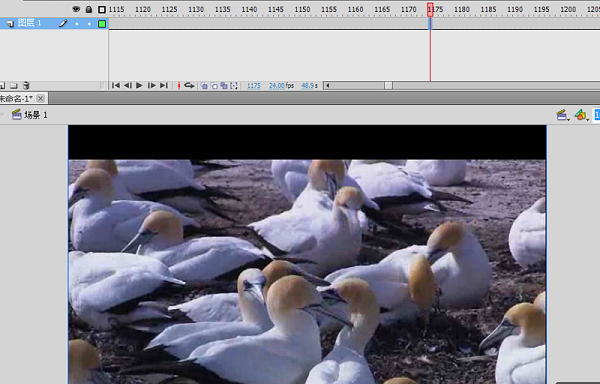Toggle lock all layers padlock icon
This screenshot has width=600, height=384.
tap(89, 9)
